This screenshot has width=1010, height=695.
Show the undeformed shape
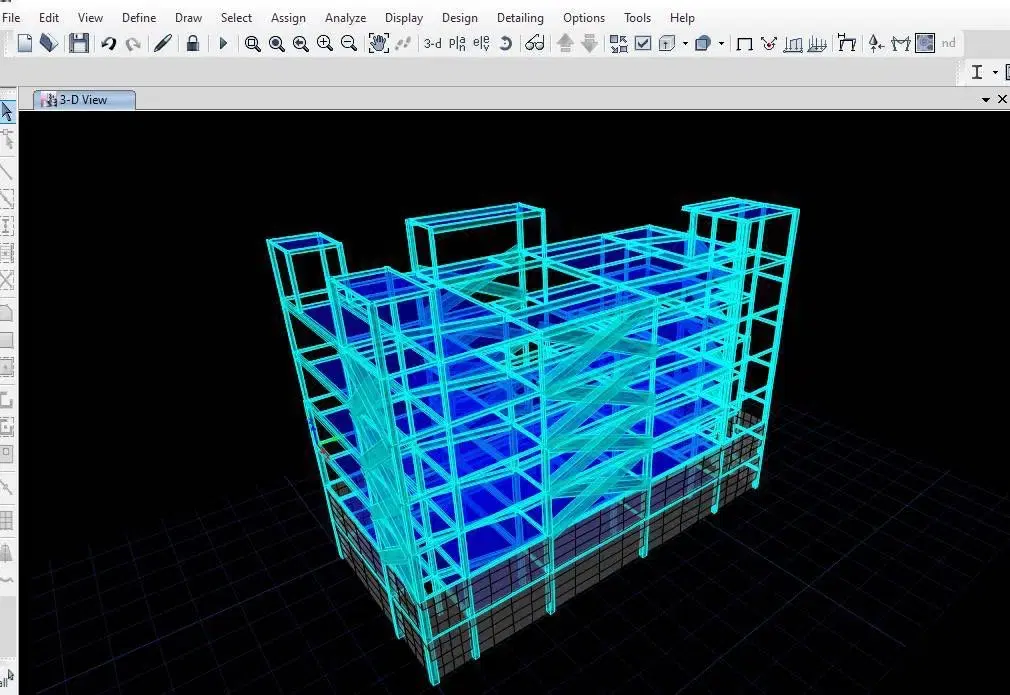pos(745,43)
